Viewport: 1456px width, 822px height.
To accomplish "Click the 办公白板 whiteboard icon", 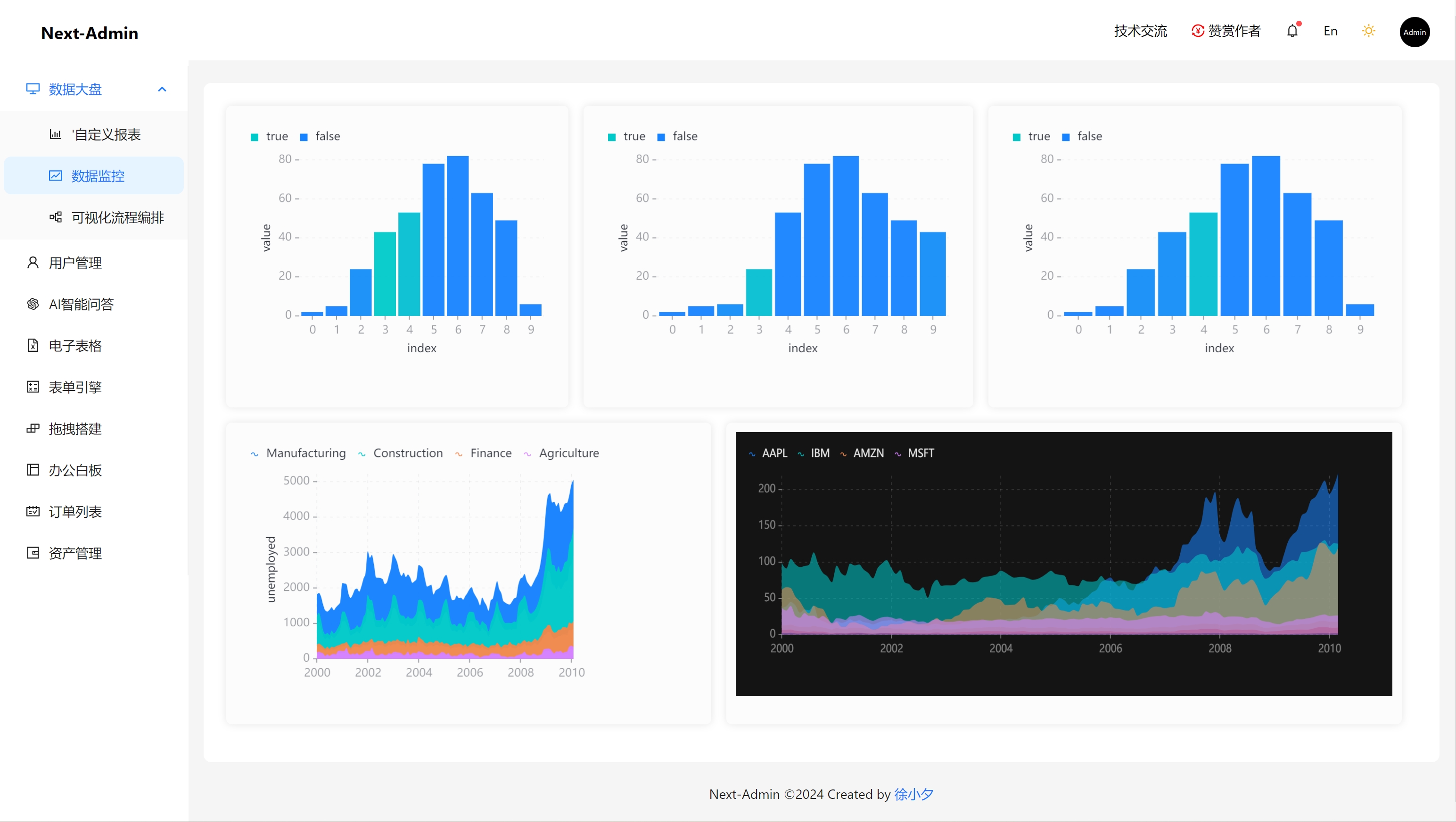I will pos(33,470).
